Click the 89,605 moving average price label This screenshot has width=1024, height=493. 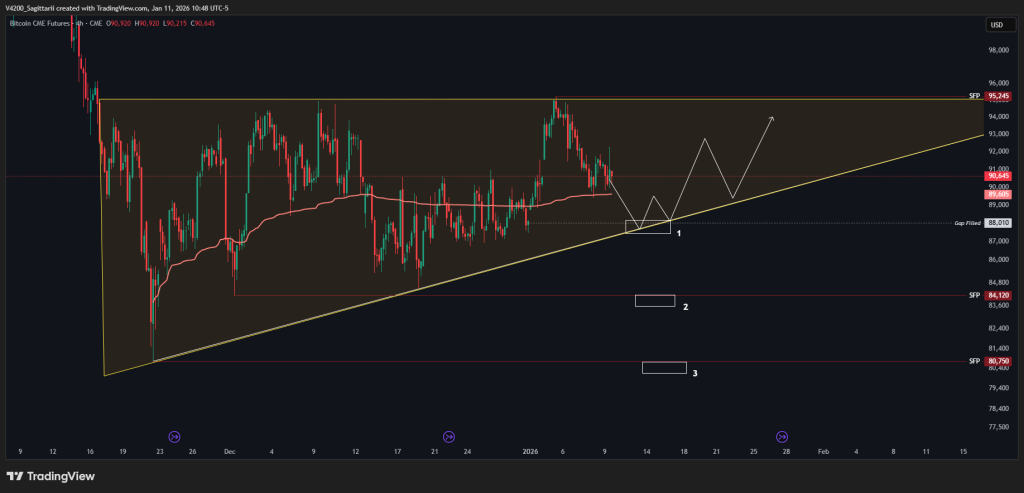click(x=997, y=195)
